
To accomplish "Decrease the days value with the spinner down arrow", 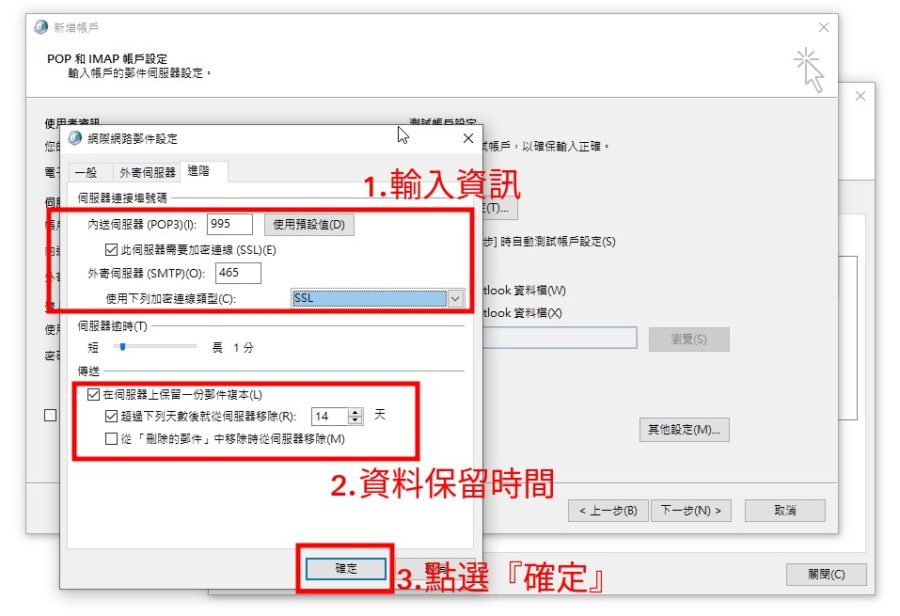I will tap(355, 420).
